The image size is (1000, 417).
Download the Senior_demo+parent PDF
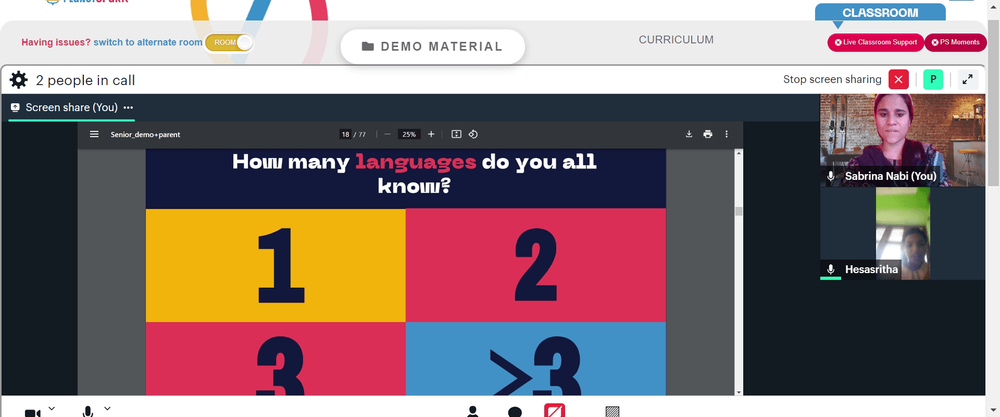coord(689,134)
